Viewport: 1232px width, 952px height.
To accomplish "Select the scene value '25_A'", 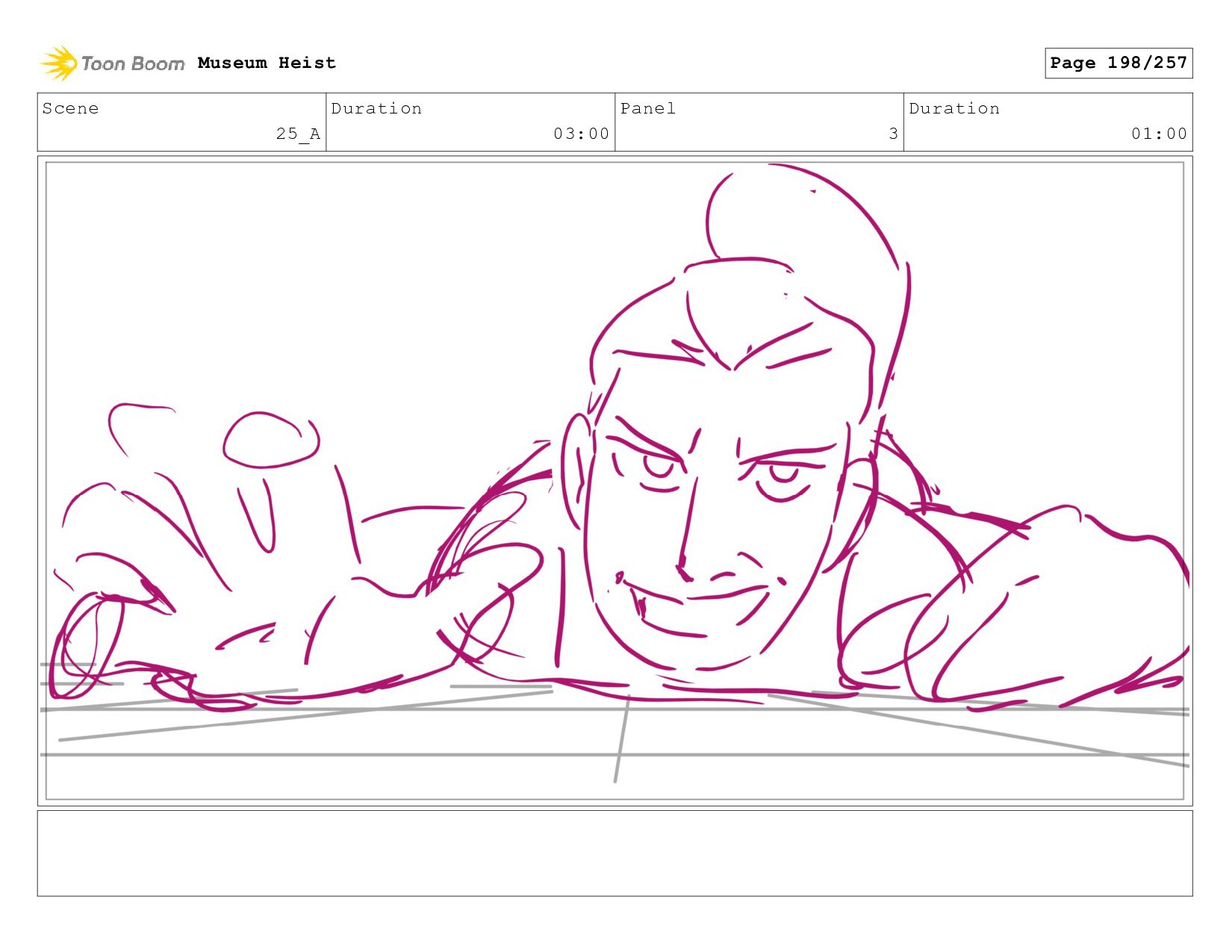I will coord(298,134).
